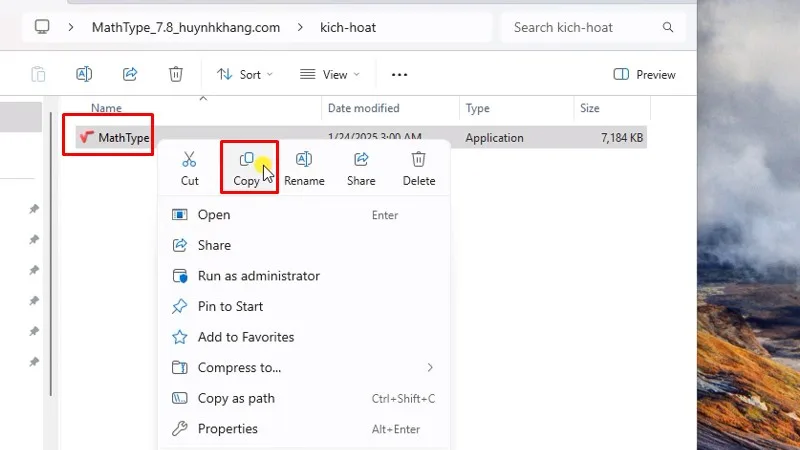Toggle the Preview pane button
This screenshot has height=450, width=800.
point(644,74)
